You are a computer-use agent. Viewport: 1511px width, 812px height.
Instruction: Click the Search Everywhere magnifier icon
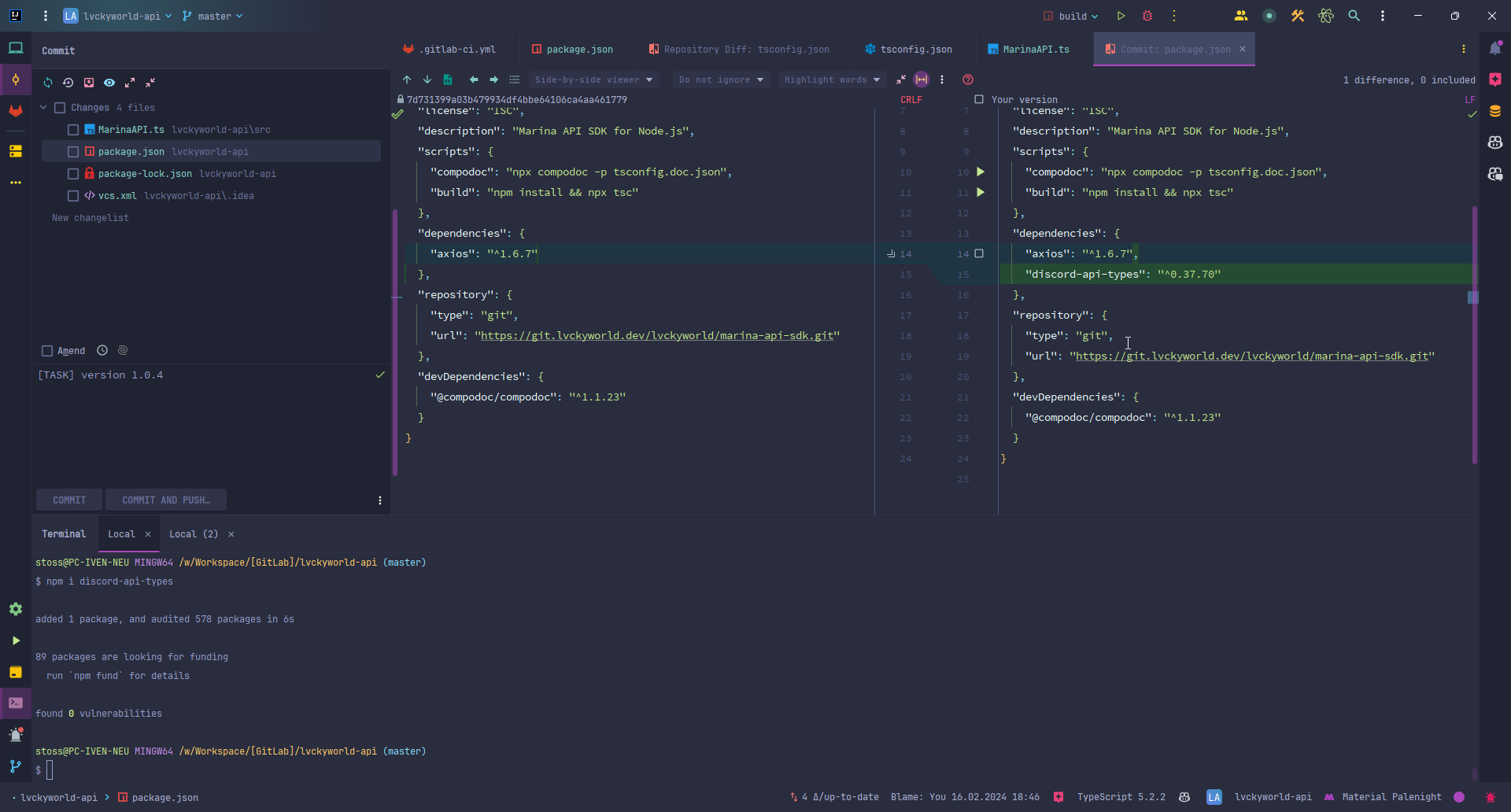pos(1354,16)
